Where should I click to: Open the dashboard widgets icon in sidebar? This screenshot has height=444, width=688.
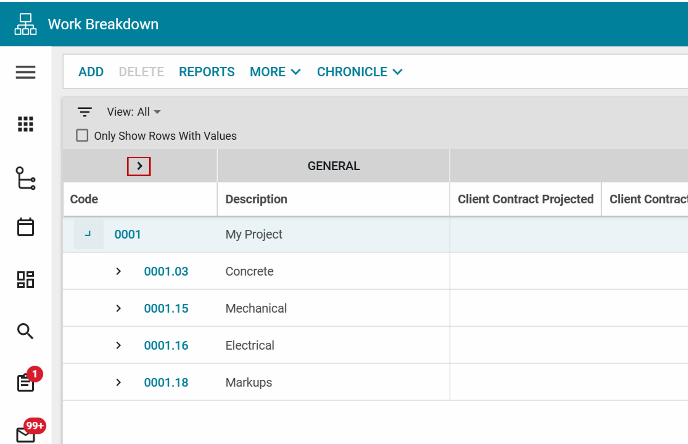(x=25, y=279)
